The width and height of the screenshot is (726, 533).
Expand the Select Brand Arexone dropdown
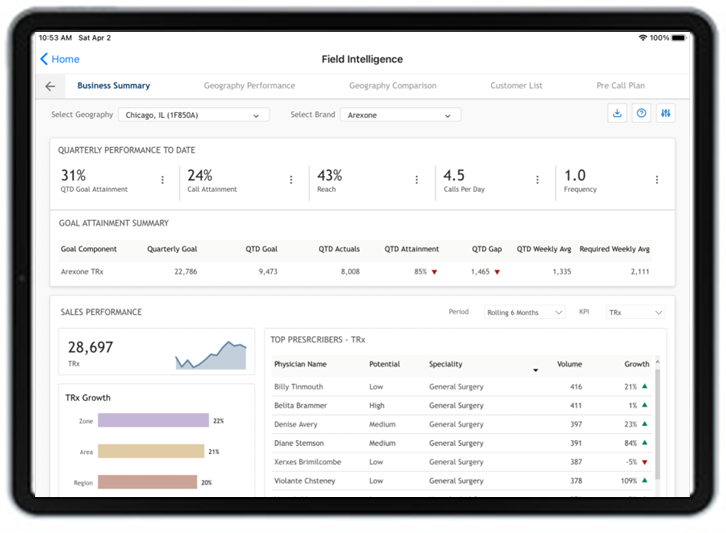401,115
